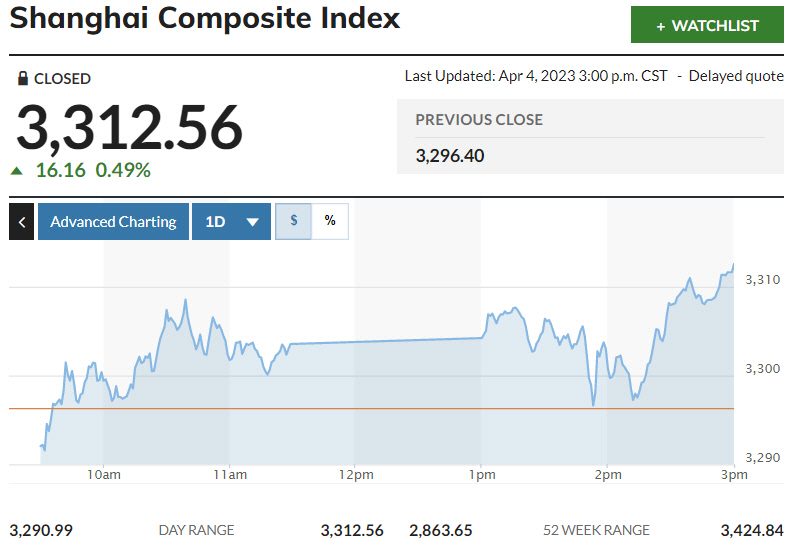Expand the 1D time range dropdown
The height and width of the screenshot is (540, 785).
tap(231, 222)
